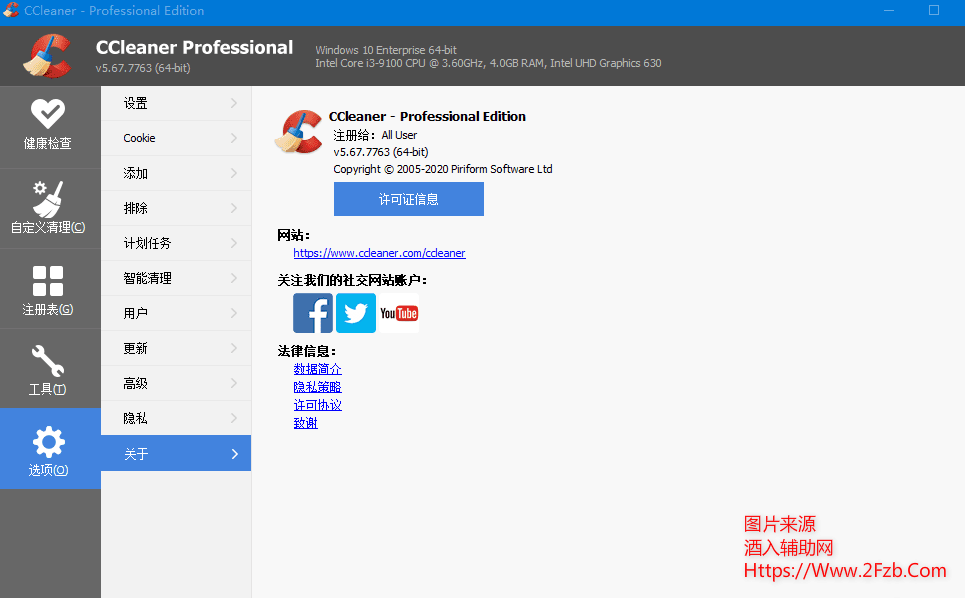Viewport: 965px width, 598px height.
Task: Expand the 计划任务 chevron arrow
Action: pos(233,243)
